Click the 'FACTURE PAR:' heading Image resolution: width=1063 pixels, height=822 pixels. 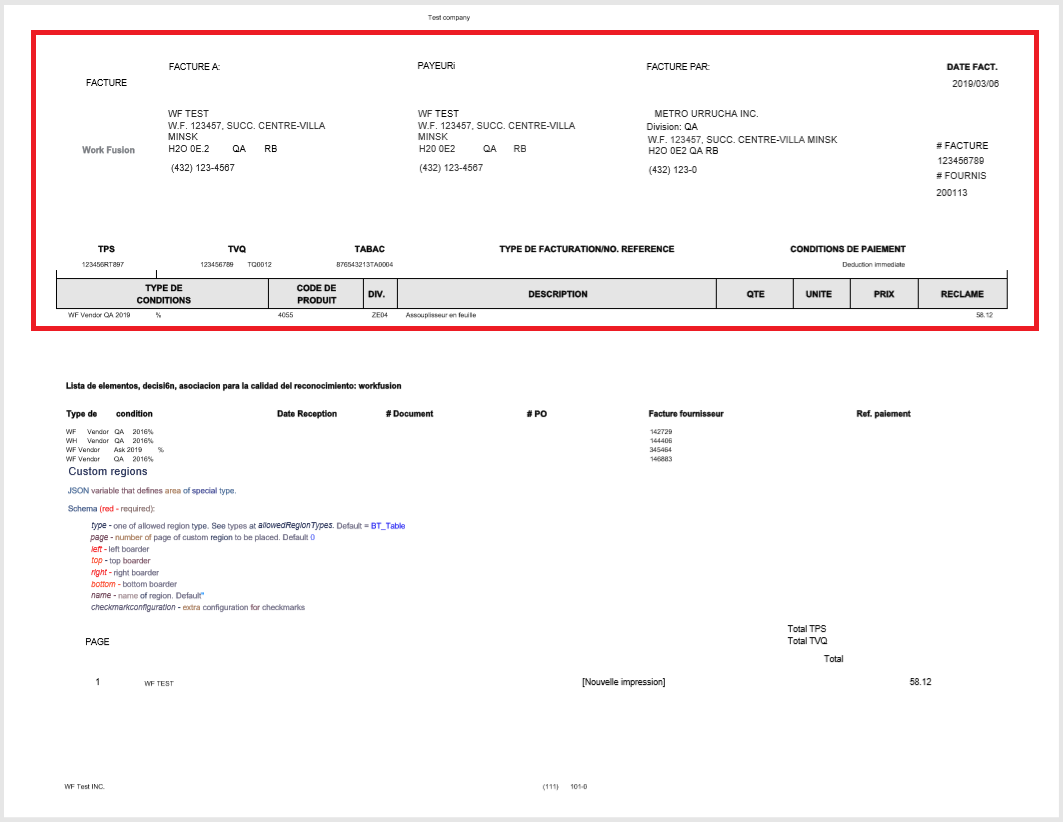(677, 66)
